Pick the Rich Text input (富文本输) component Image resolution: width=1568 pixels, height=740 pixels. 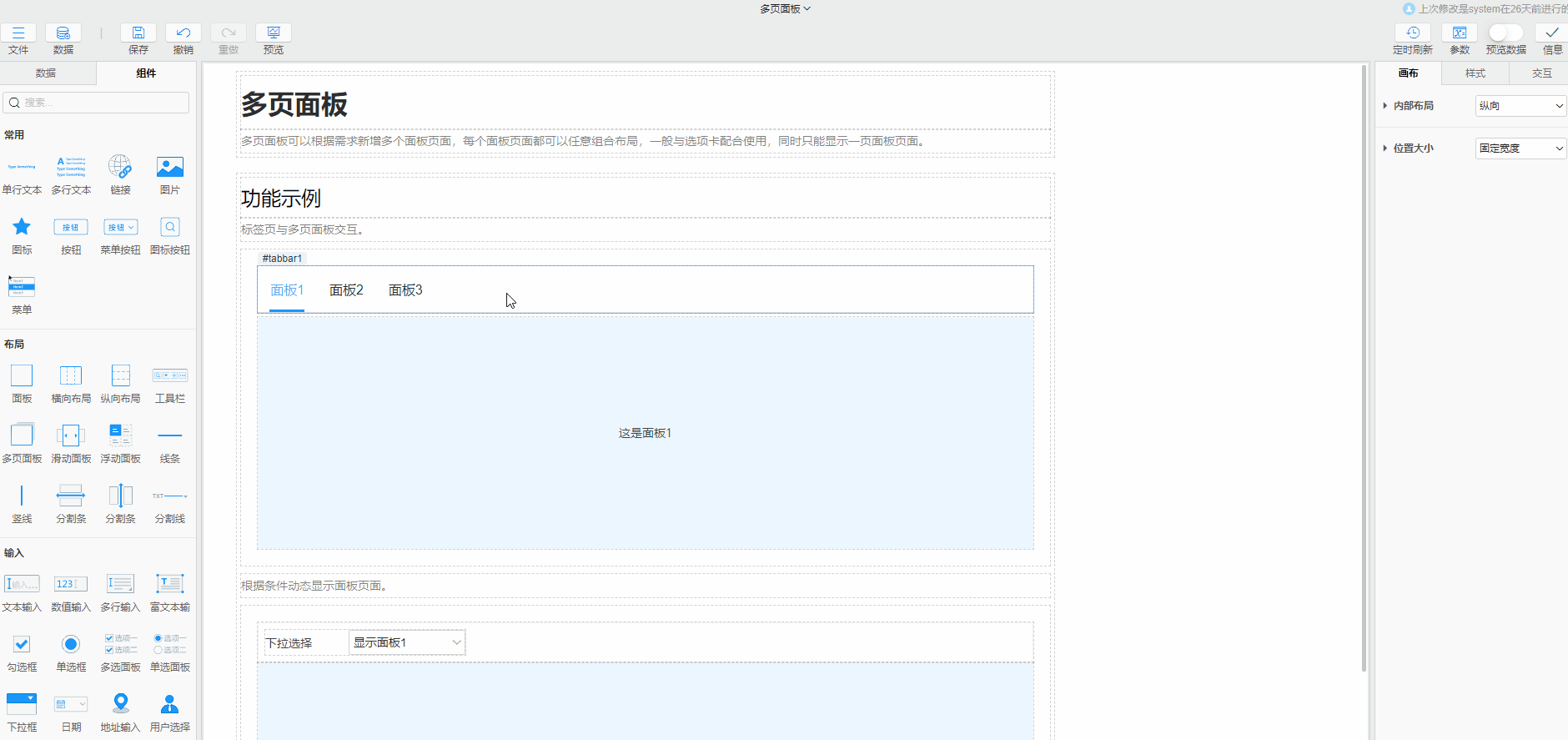pyautogui.click(x=169, y=584)
